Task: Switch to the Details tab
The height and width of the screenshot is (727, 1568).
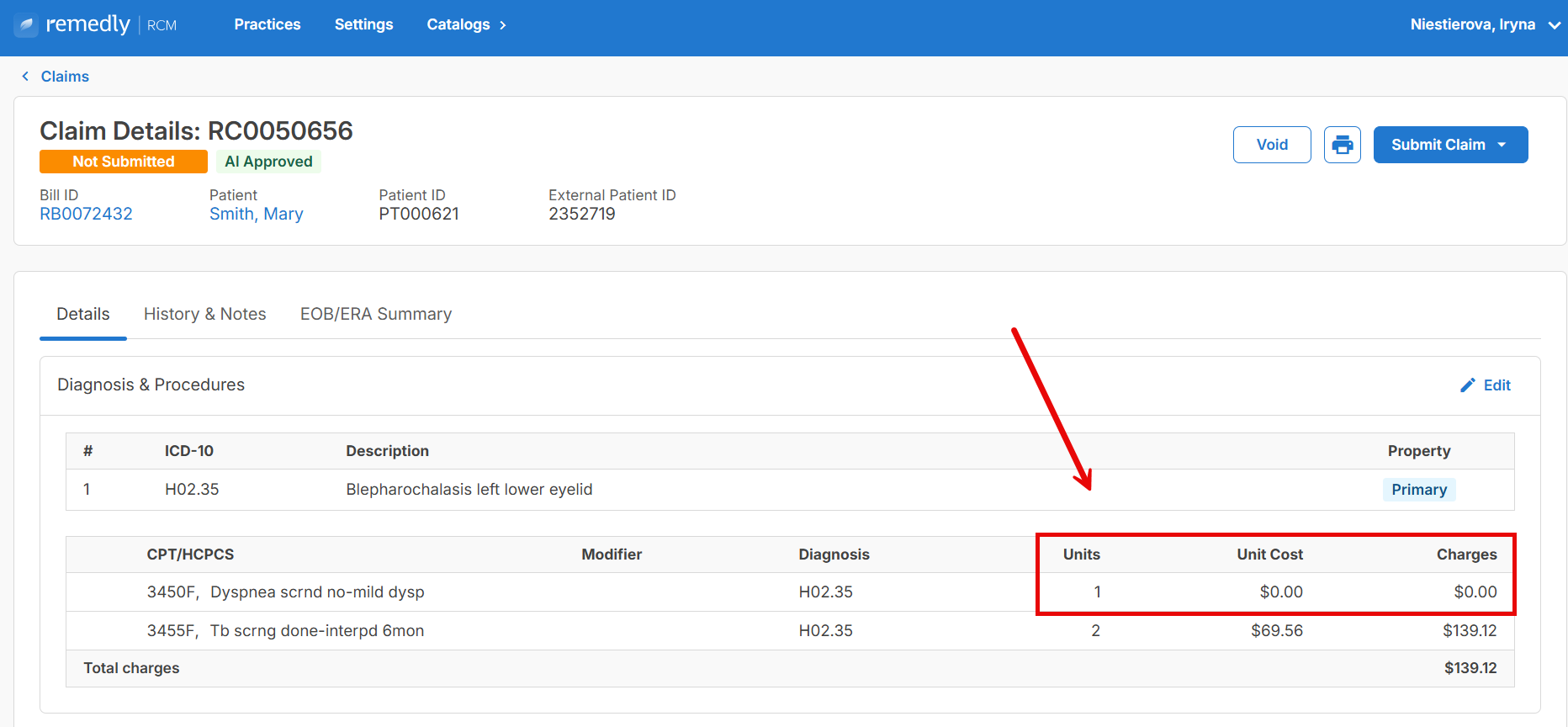Action: tap(83, 314)
